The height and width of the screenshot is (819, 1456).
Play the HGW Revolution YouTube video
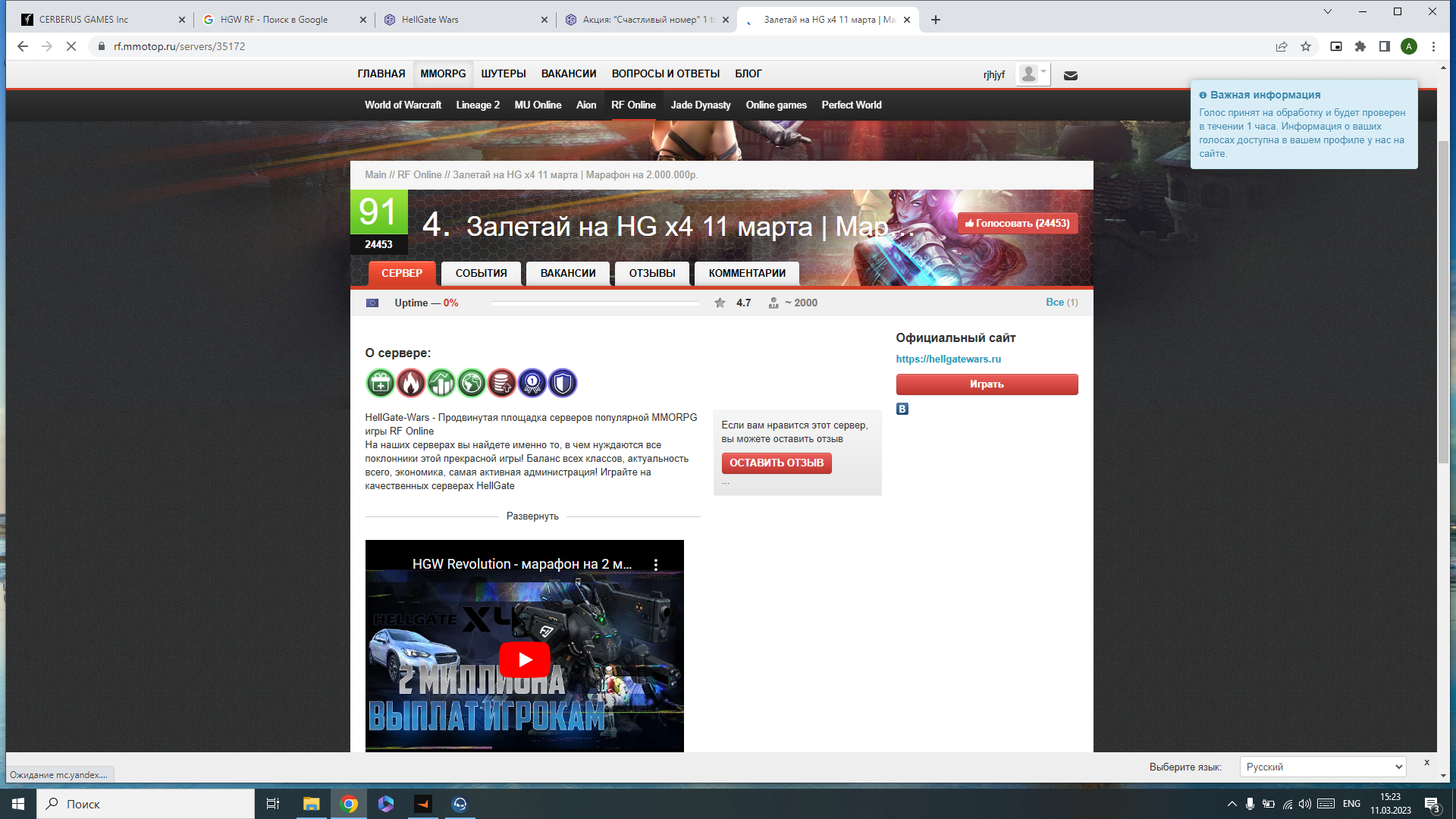pyautogui.click(x=525, y=660)
